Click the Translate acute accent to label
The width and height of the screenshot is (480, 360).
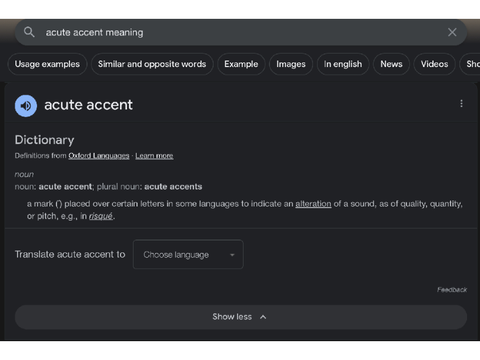[x=70, y=254]
